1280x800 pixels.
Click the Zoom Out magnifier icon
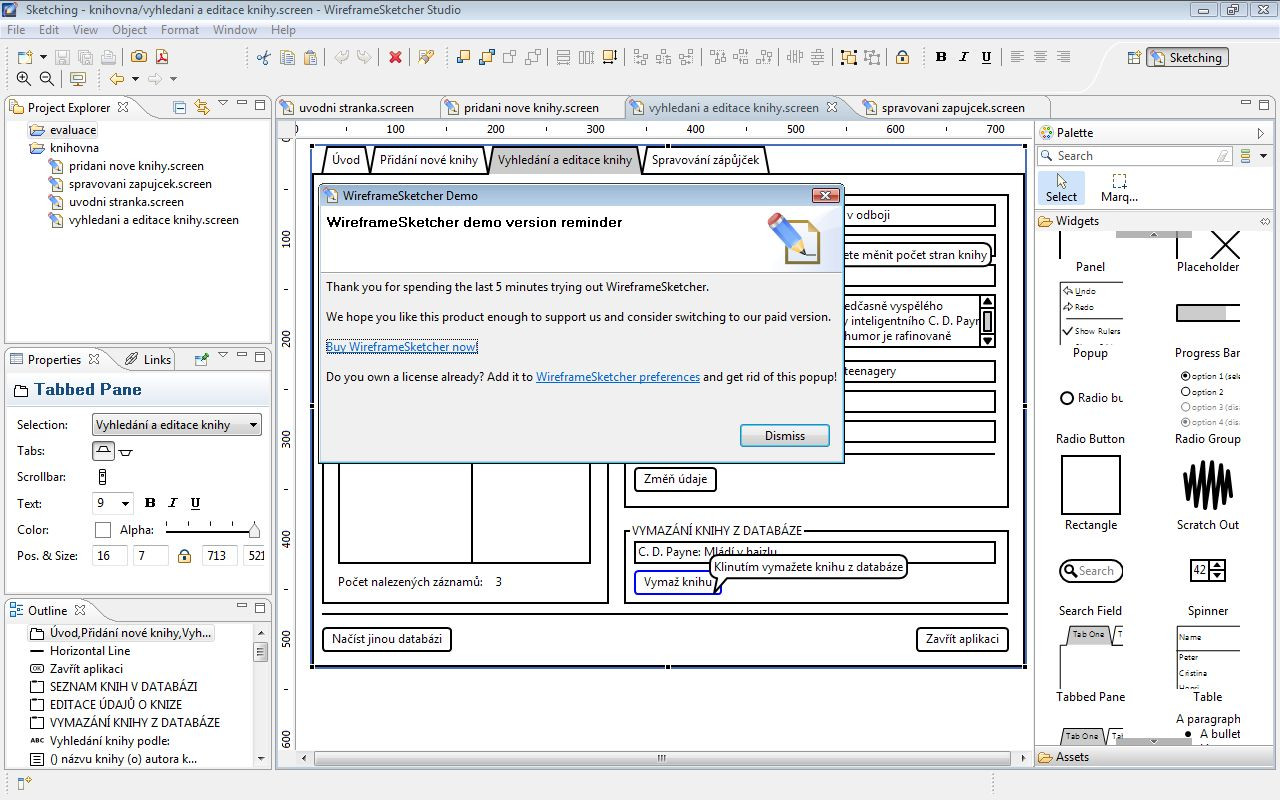click(x=47, y=79)
